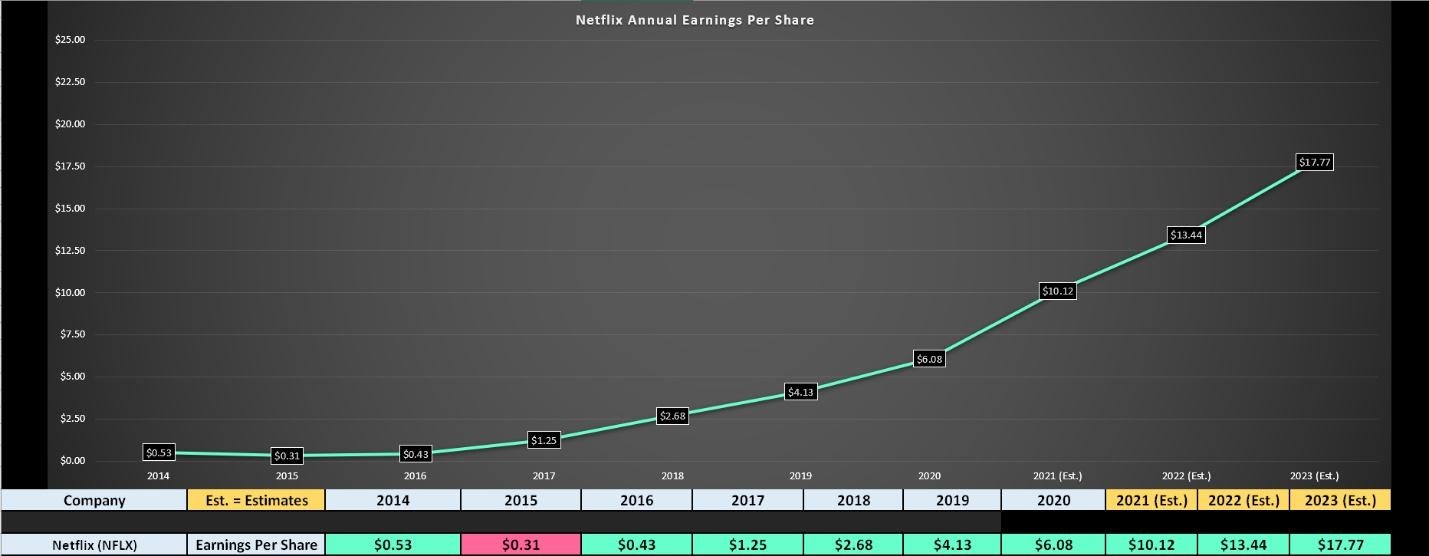The image size is (1429, 556).
Task: Select the Earnings Per Share table cell
Action: click(x=256, y=545)
